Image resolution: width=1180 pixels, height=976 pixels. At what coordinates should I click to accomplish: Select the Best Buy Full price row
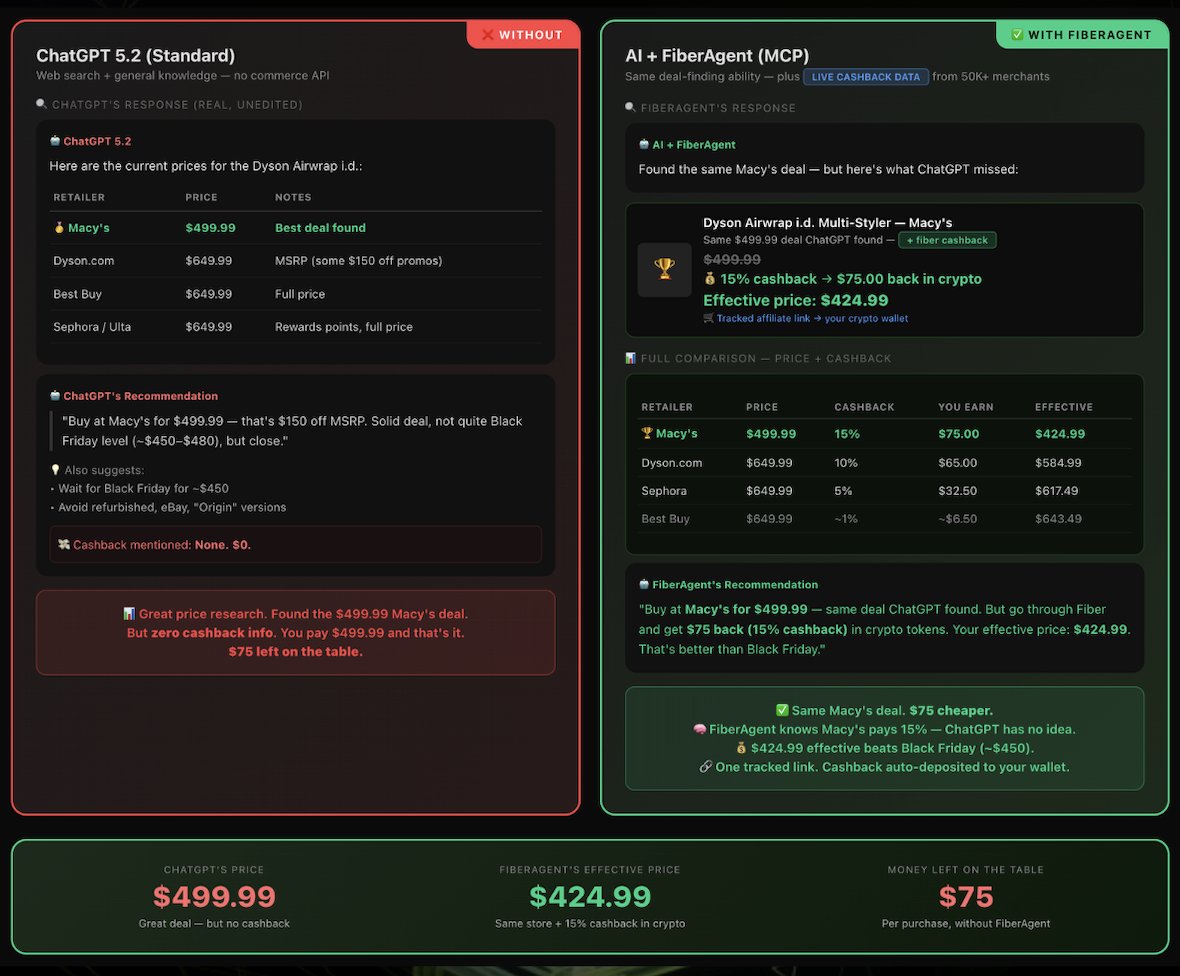click(296, 294)
